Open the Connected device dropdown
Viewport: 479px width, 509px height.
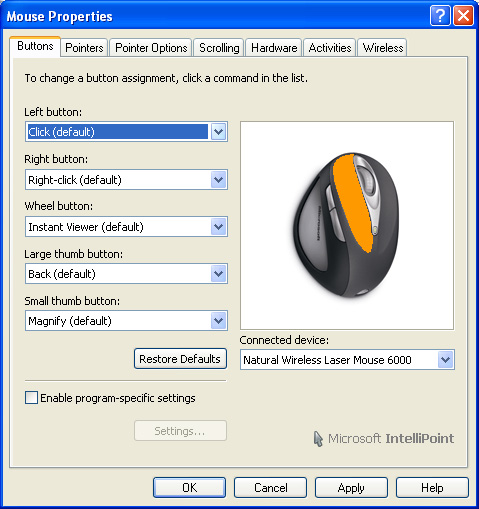click(347, 360)
